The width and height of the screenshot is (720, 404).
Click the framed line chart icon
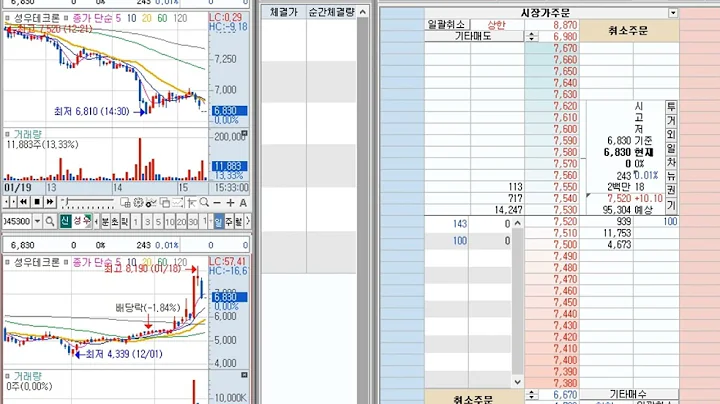[x=178, y=202]
